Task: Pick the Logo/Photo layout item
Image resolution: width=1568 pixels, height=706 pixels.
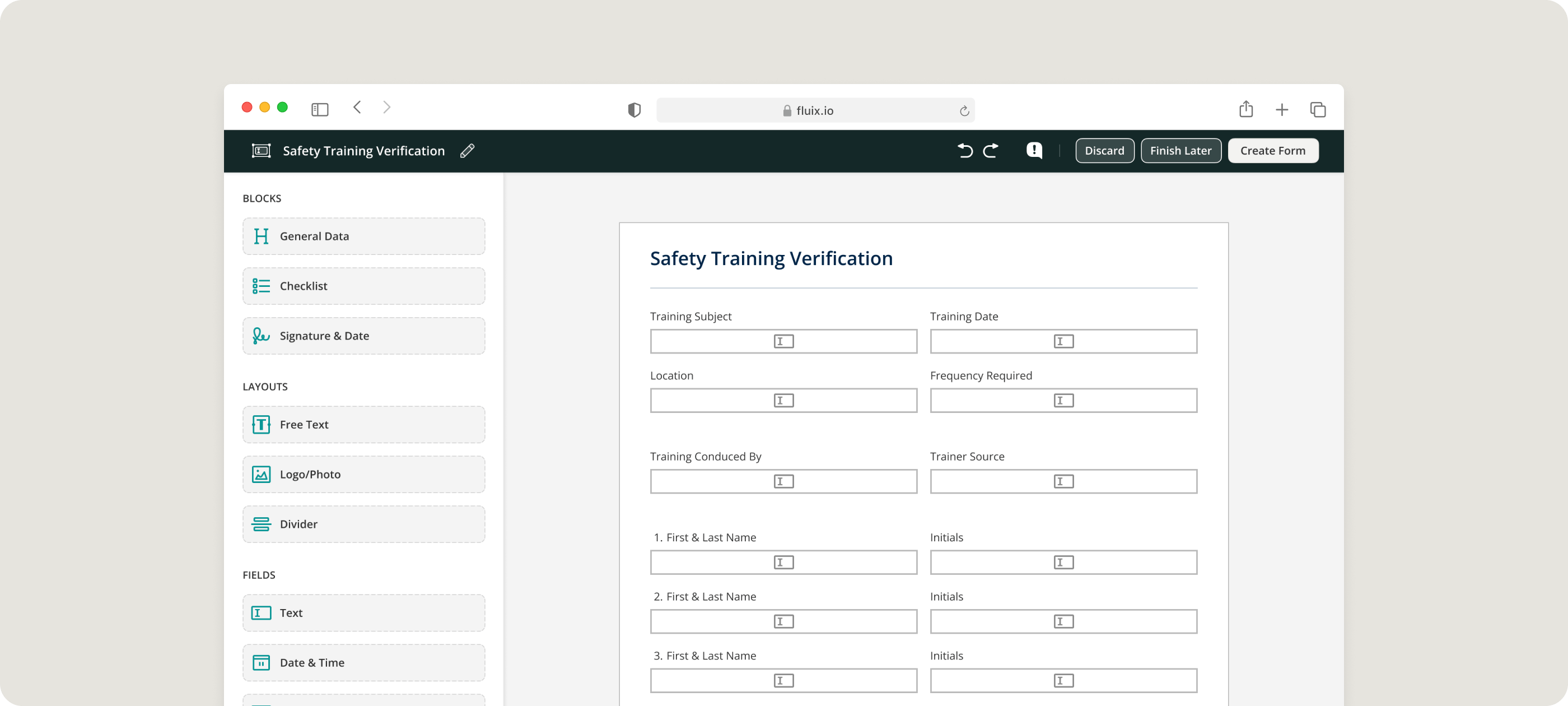Action: (x=363, y=475)
